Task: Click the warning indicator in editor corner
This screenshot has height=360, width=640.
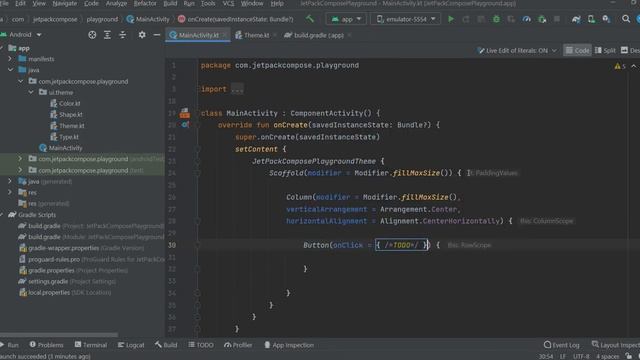Action: coord(620,66)
